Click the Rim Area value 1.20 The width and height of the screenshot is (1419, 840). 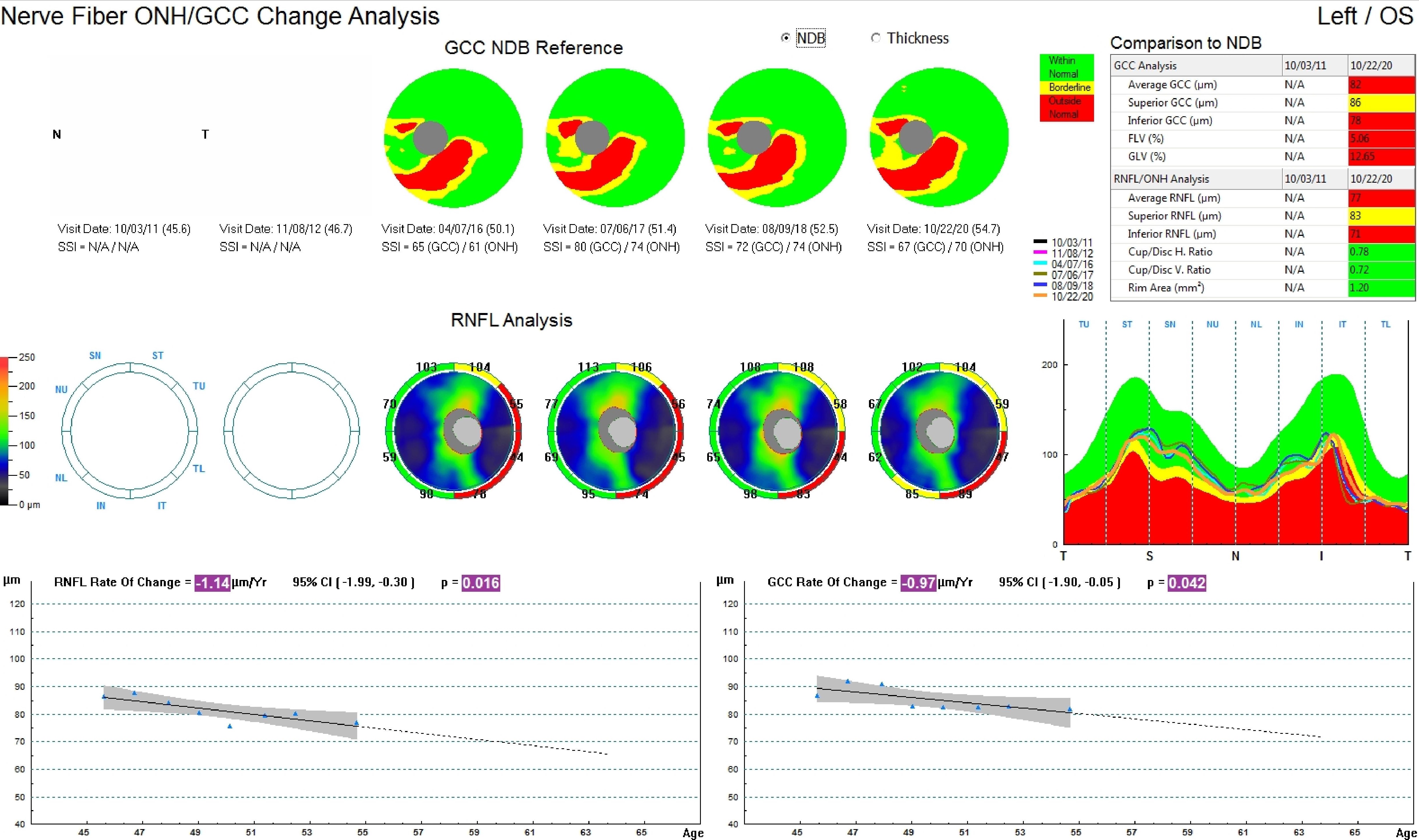(x=1381, y=288)
